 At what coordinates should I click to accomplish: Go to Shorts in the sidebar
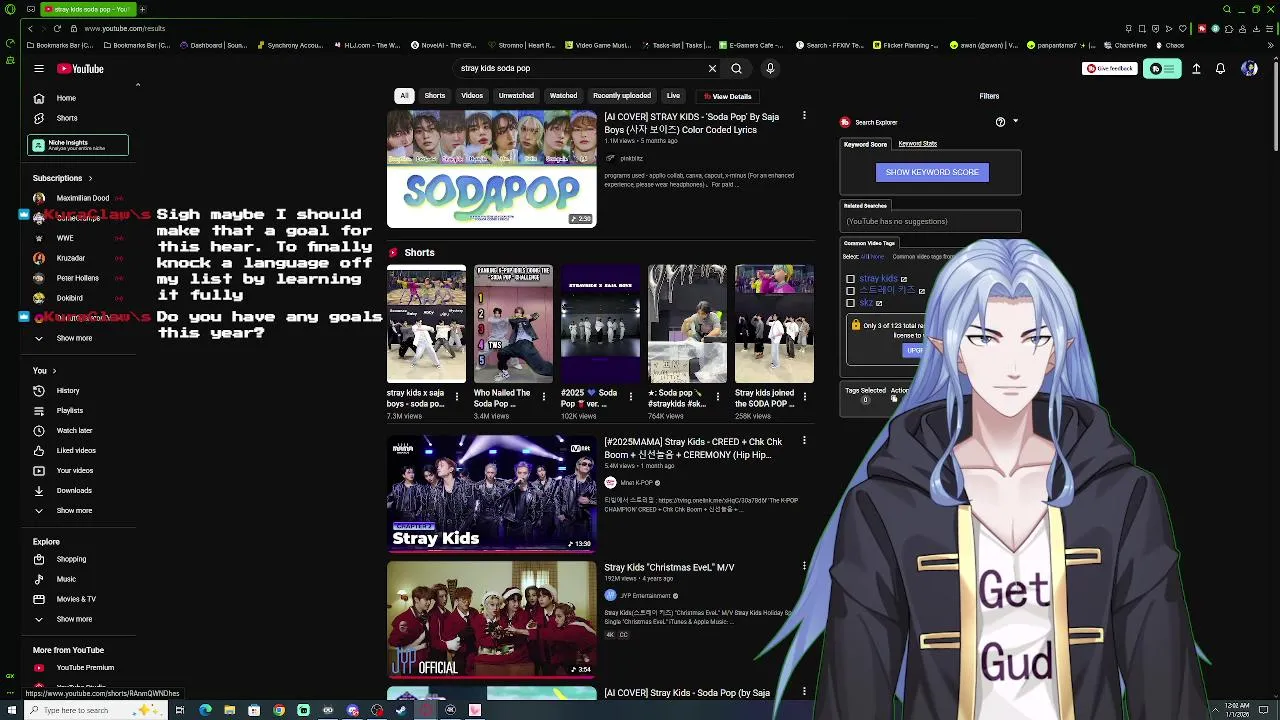(66, 118)
